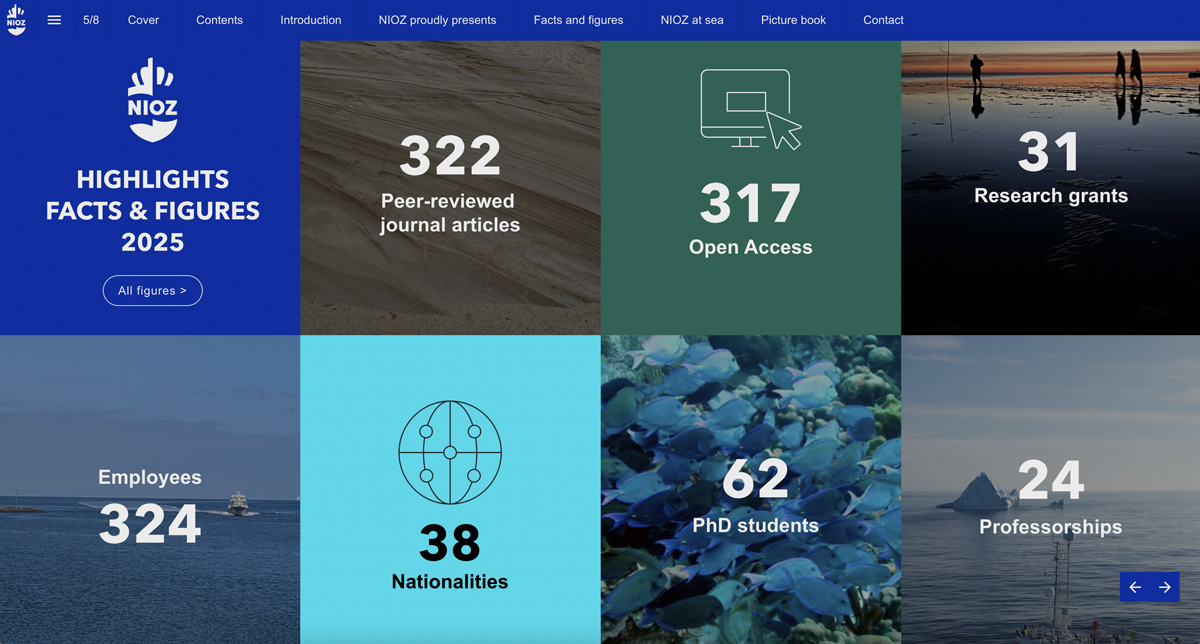
Task: Open the hamburger menu
Action: pyautogui.click(x=54, y=20)
